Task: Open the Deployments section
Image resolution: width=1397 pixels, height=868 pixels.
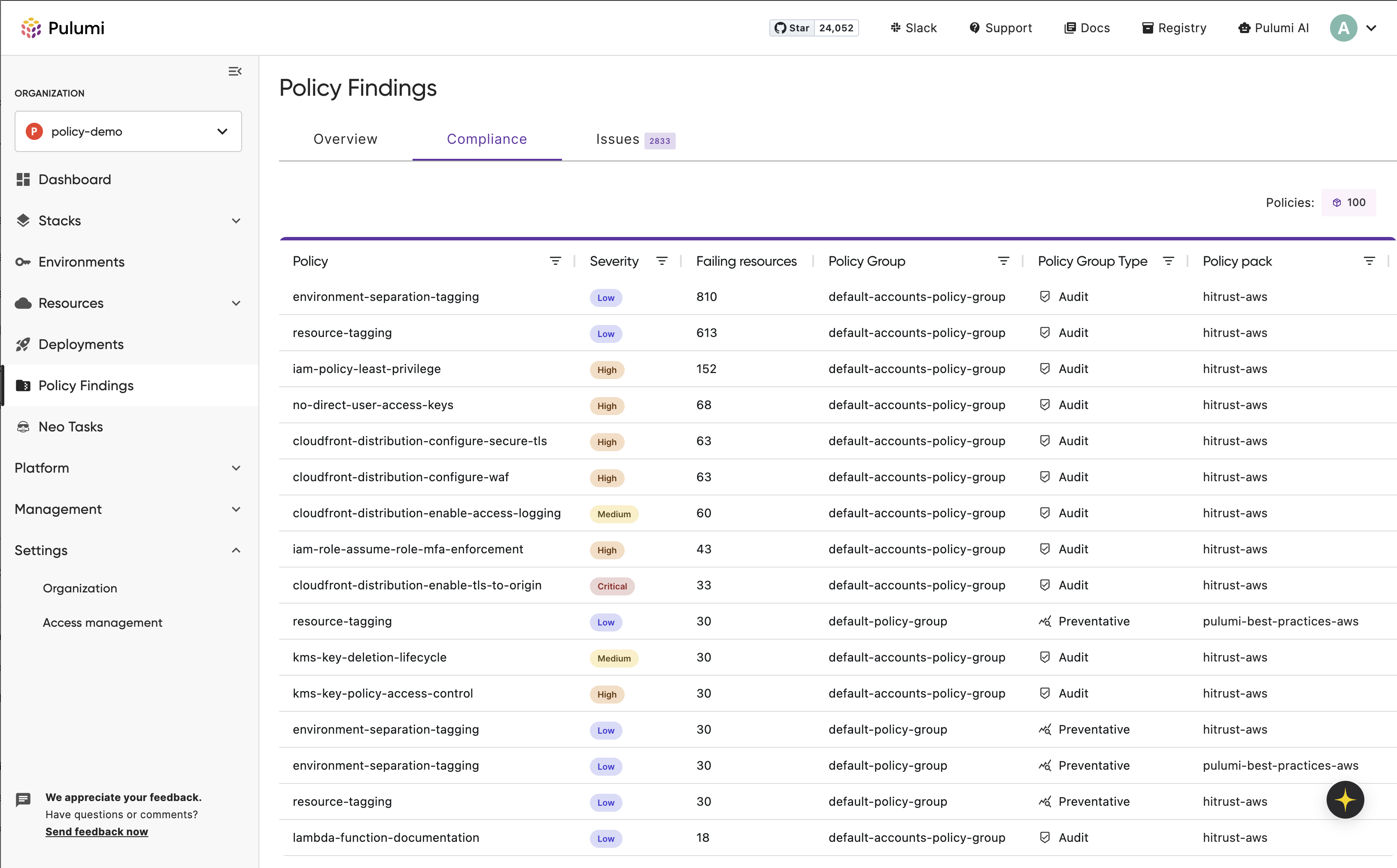Action: [81, 344]
